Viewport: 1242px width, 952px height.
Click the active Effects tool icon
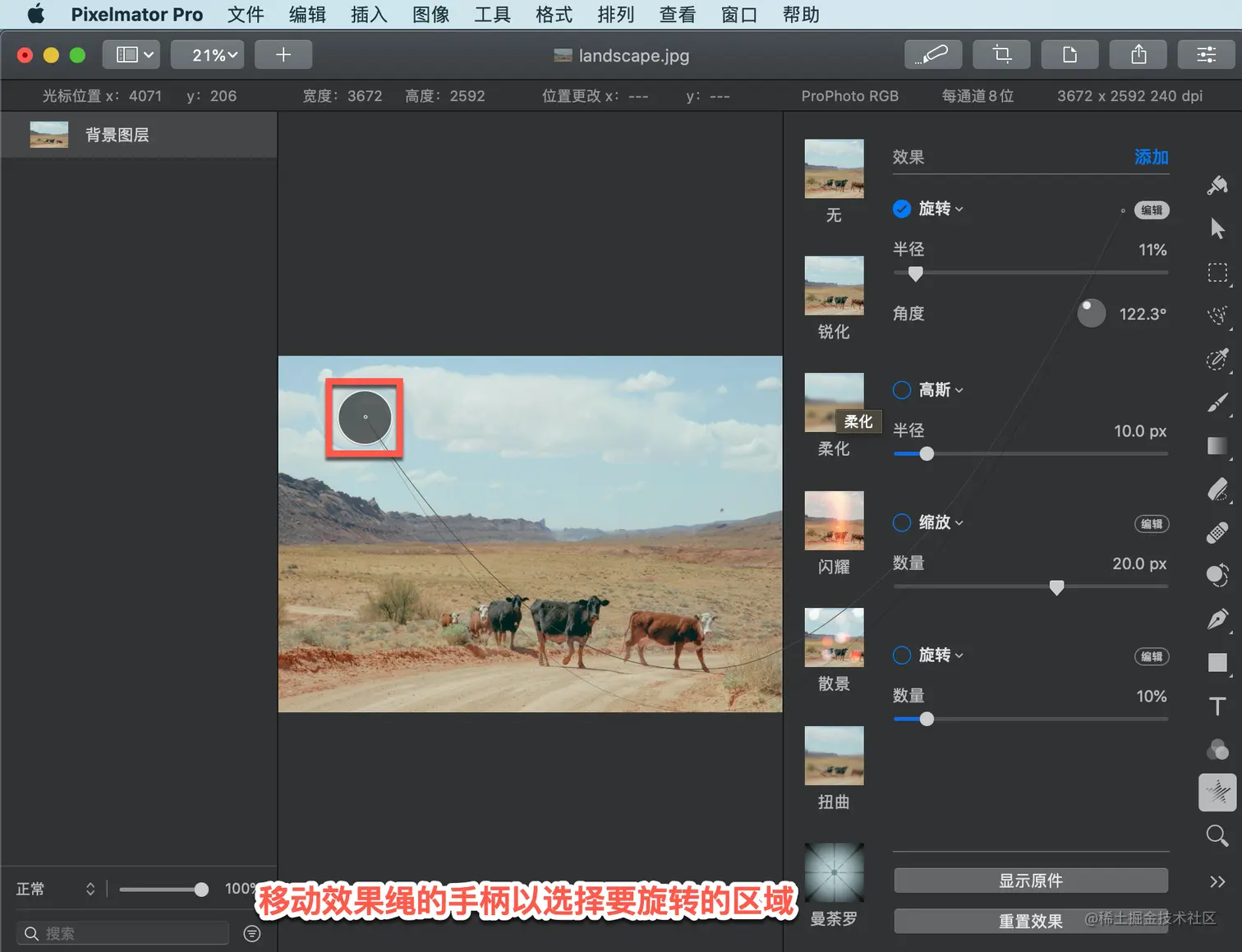tap(1217, 793)
